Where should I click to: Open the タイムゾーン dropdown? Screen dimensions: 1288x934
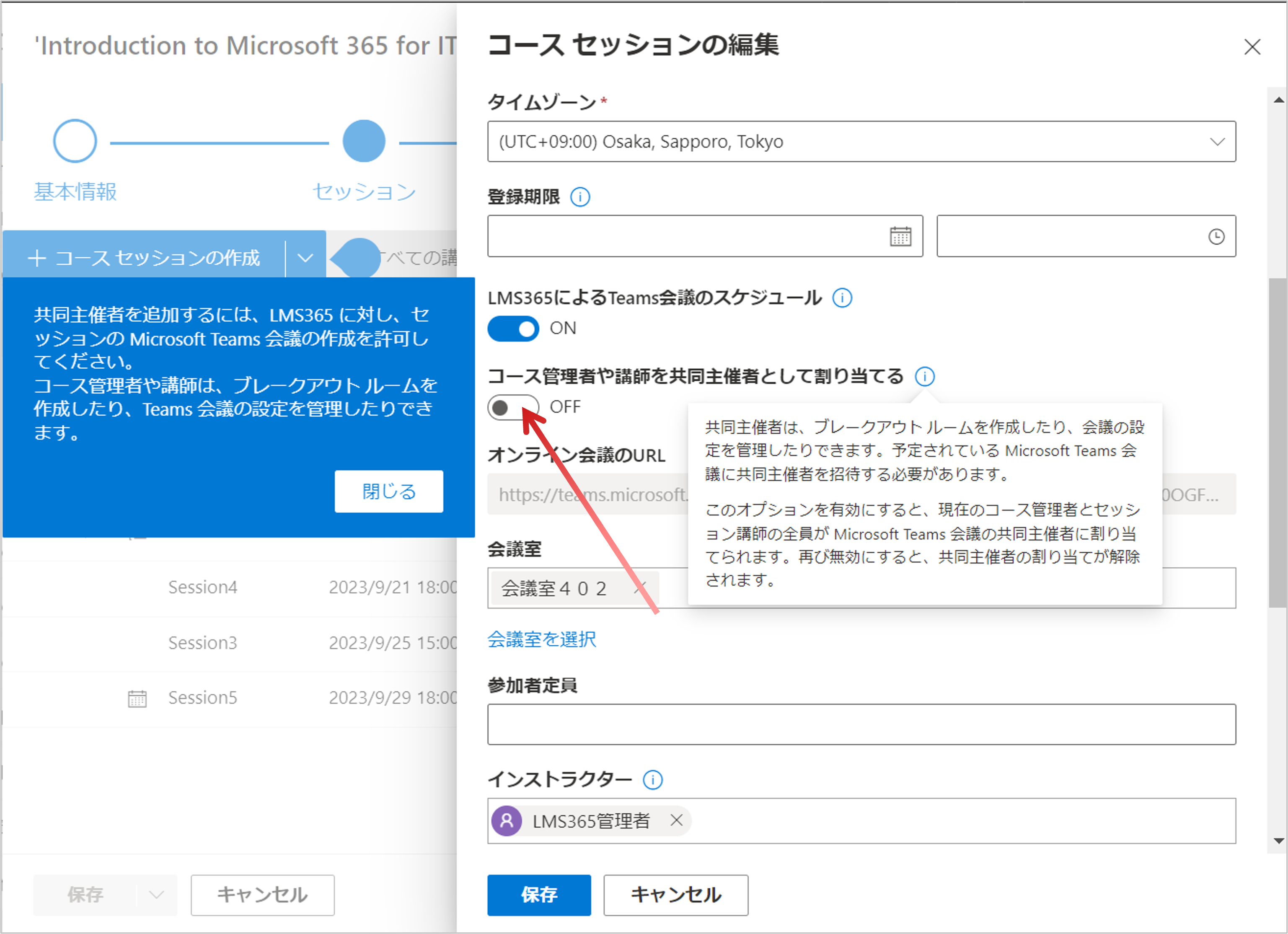click(861, 141)
